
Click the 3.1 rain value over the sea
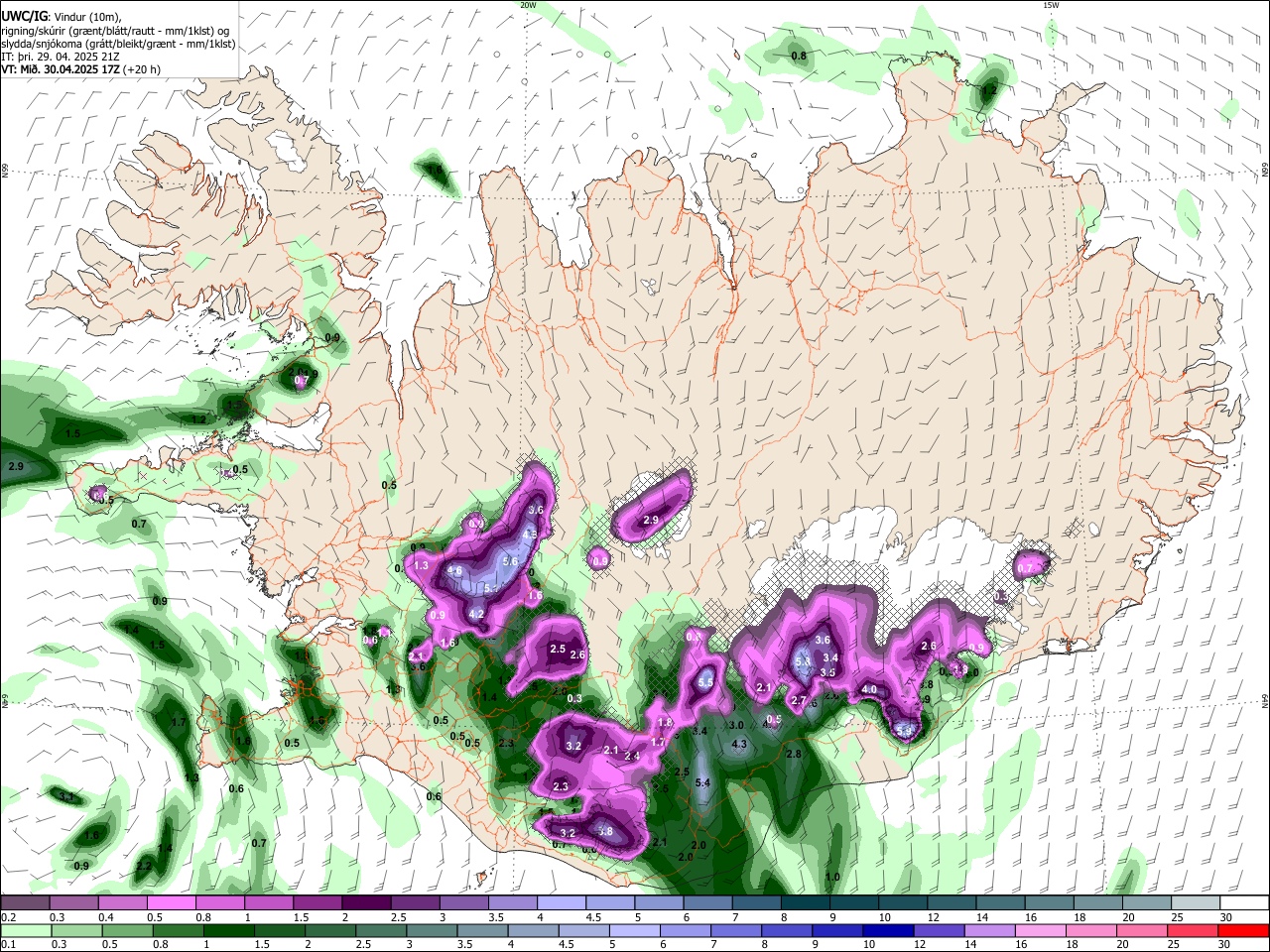(x=66, y=797)
